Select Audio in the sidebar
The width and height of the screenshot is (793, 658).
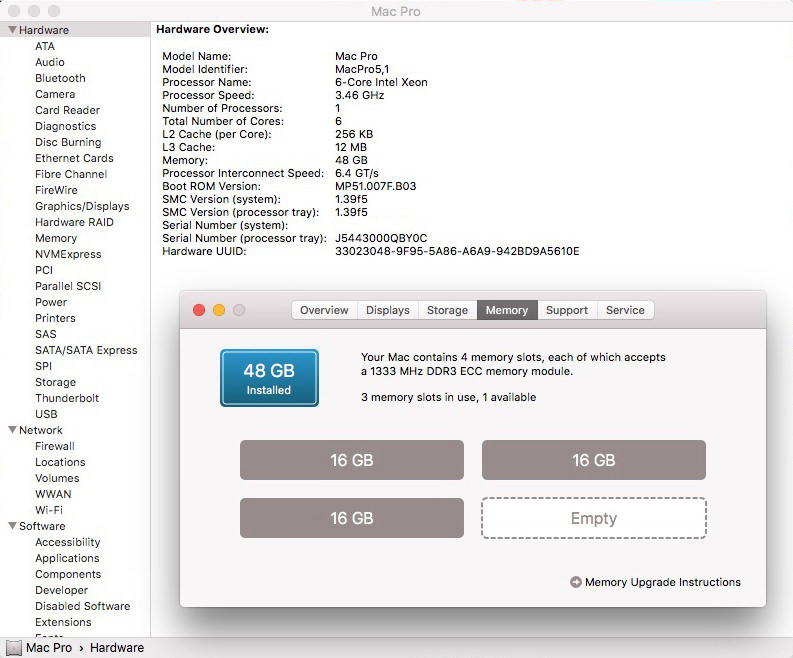(50, 62)
